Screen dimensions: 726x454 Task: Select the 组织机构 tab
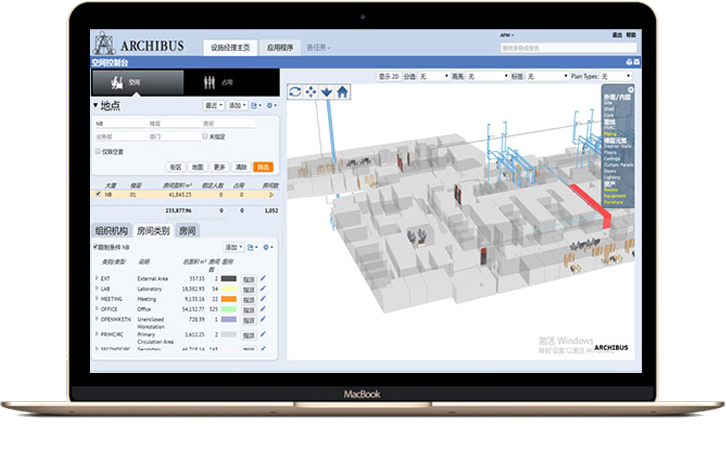113,230
